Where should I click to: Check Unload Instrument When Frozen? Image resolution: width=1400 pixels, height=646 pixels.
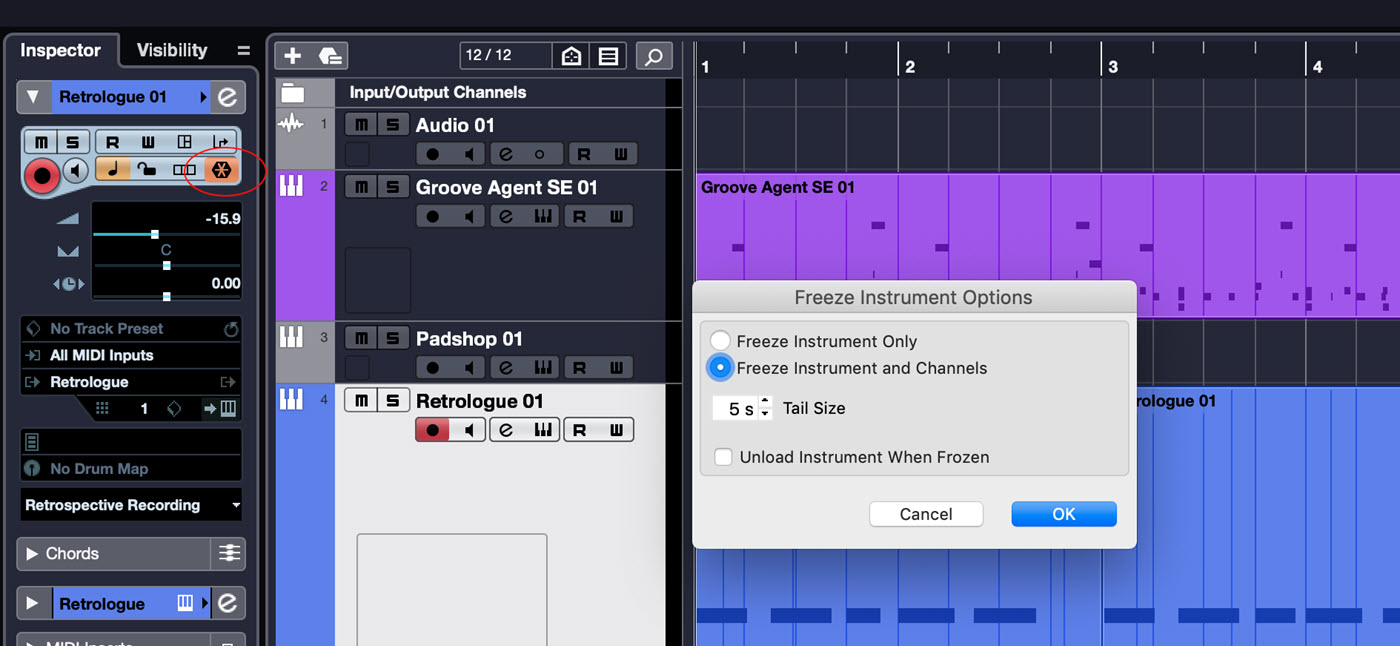tap(723, 457)
